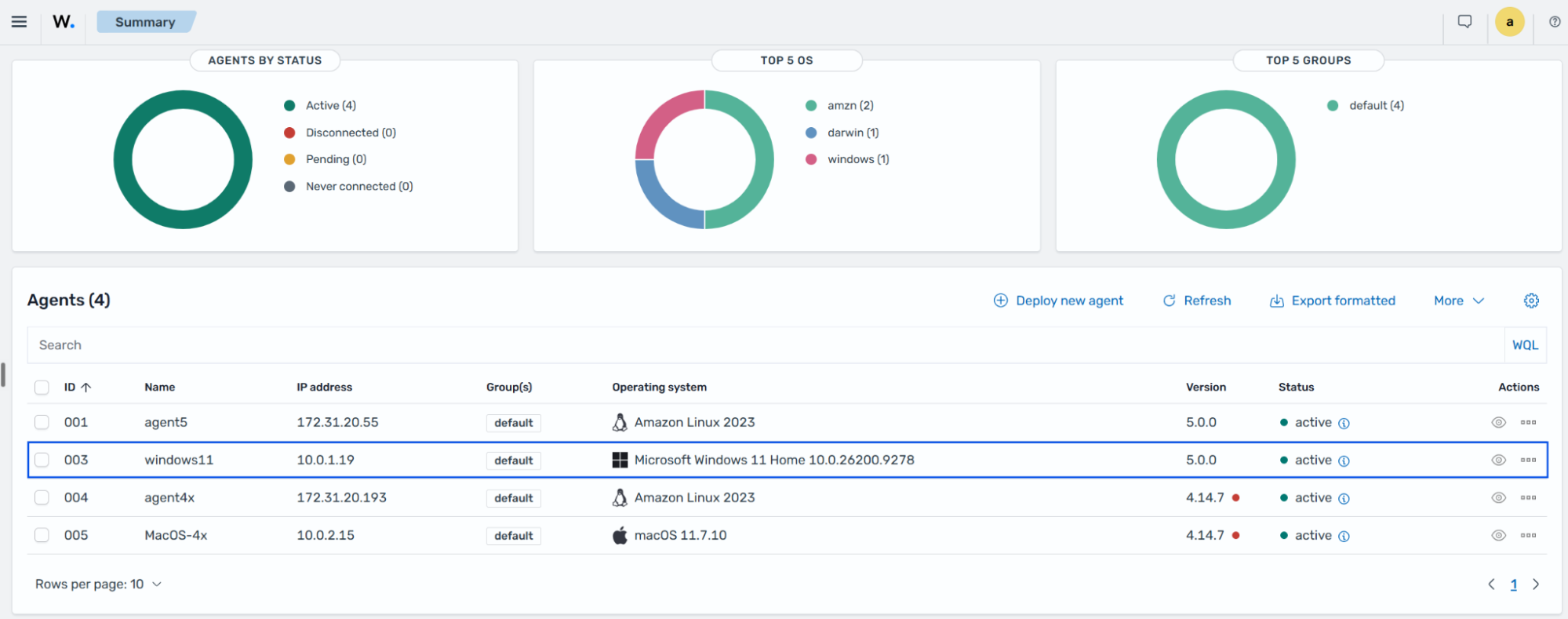
Task: Open page 1 link
Action: tap(1514, 584)
